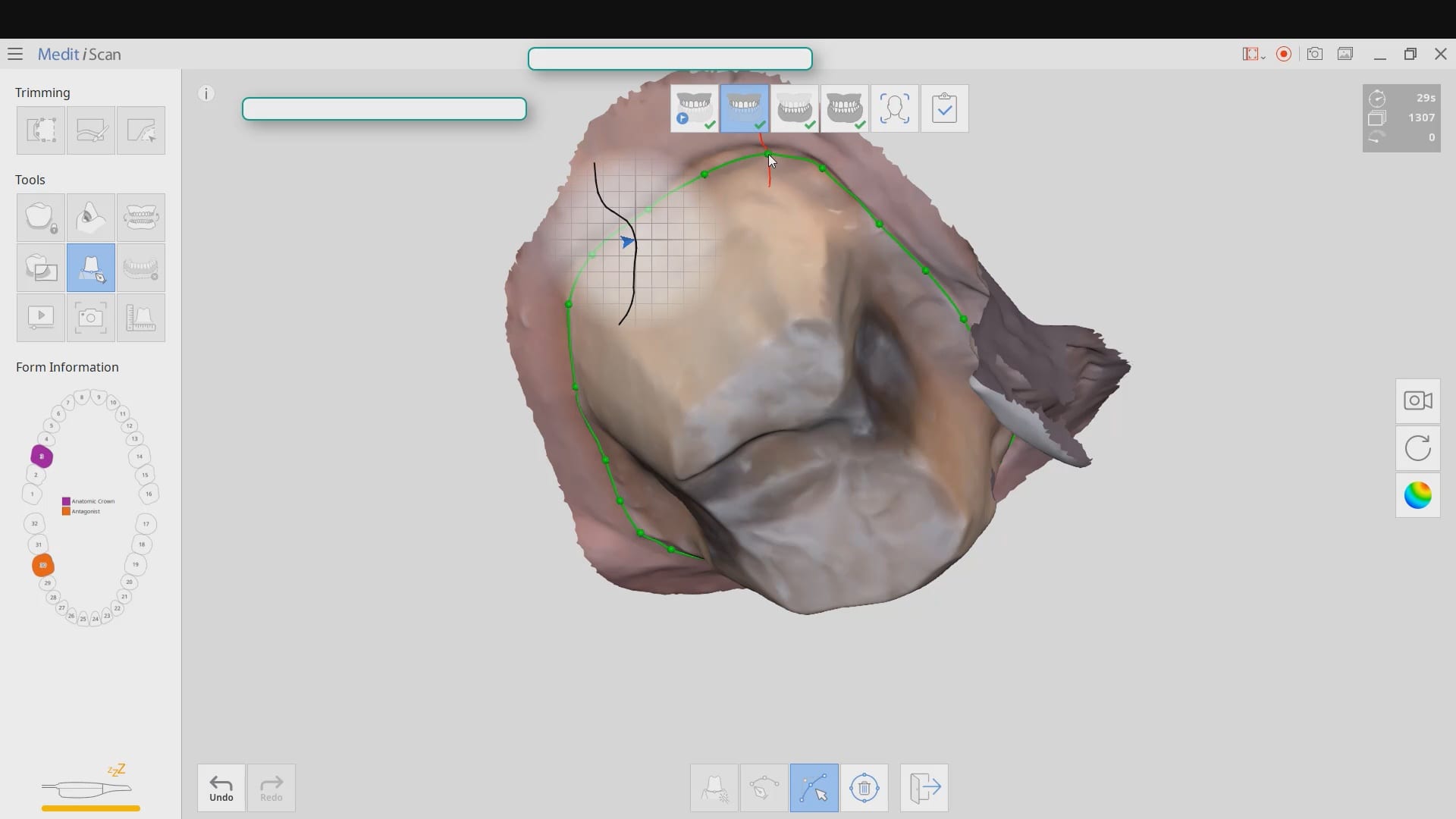Image resolution: width=1456 pixels, height=819 pixels.
Task: Exit margin line mode via door icon
Action: [924, 788]
